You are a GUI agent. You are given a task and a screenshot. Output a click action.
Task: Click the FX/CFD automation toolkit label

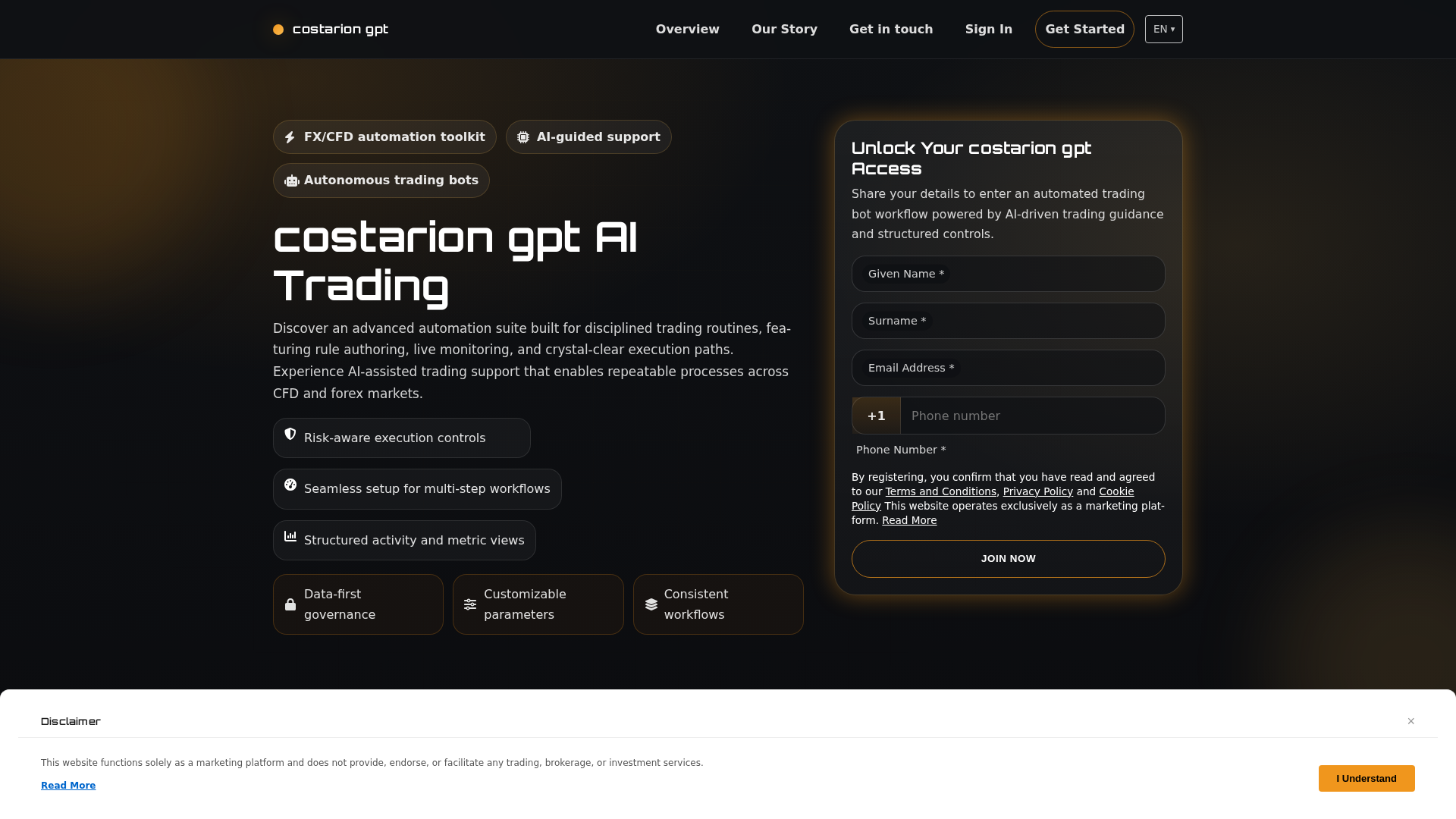tap(394, 137)
